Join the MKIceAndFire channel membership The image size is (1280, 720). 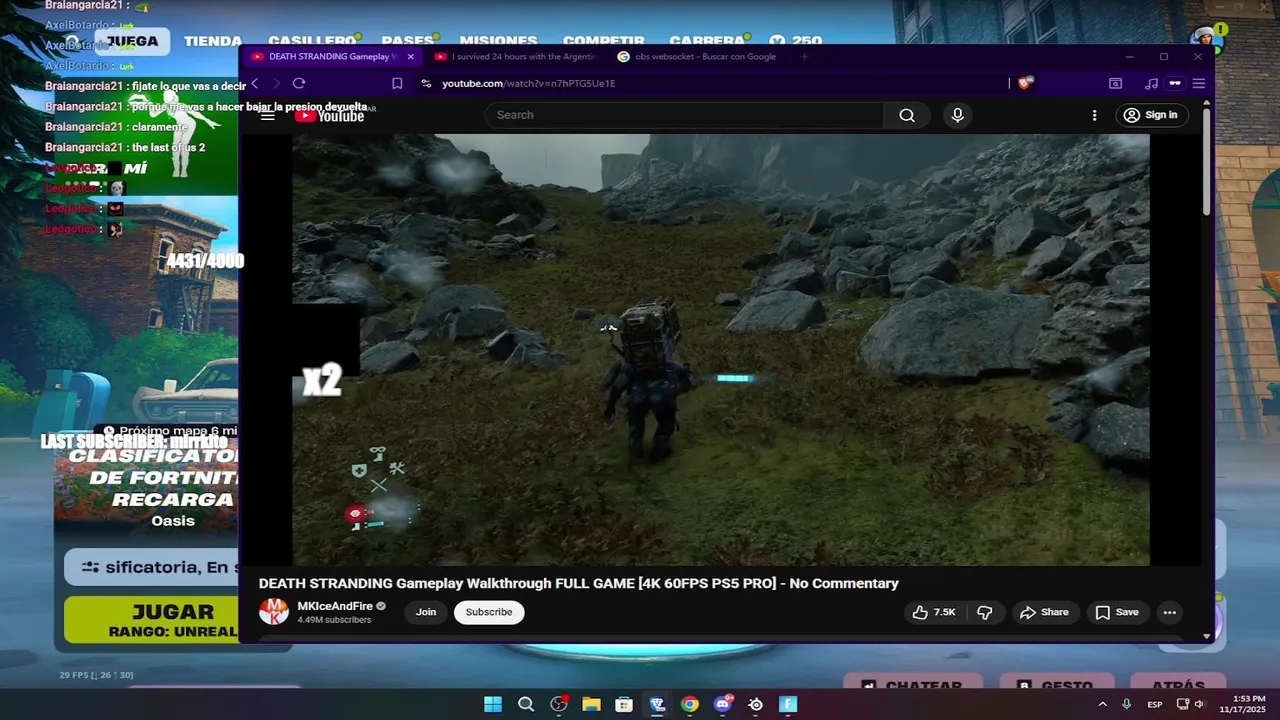pyautogui.click(x=426, y=612)
